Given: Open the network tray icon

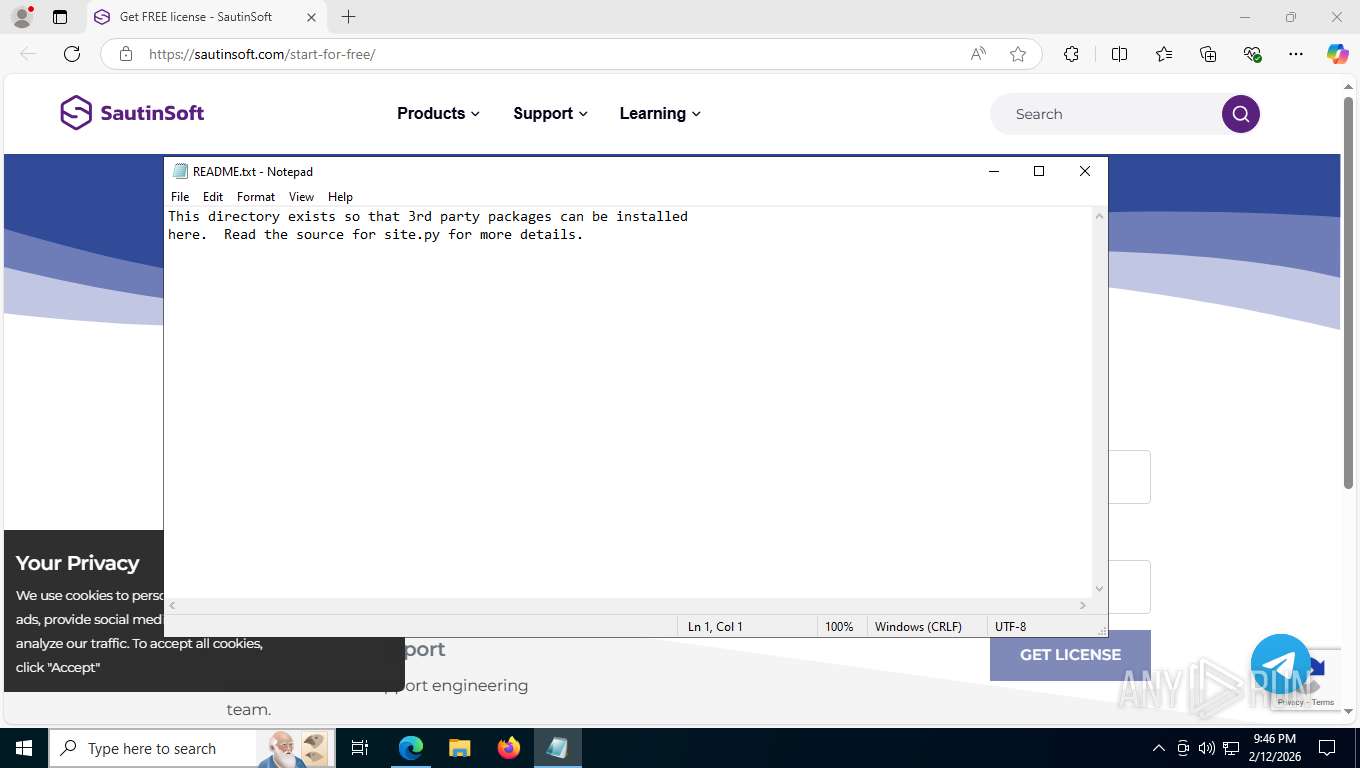Looking at the screenshot, I should click(x=1231, y=748).
